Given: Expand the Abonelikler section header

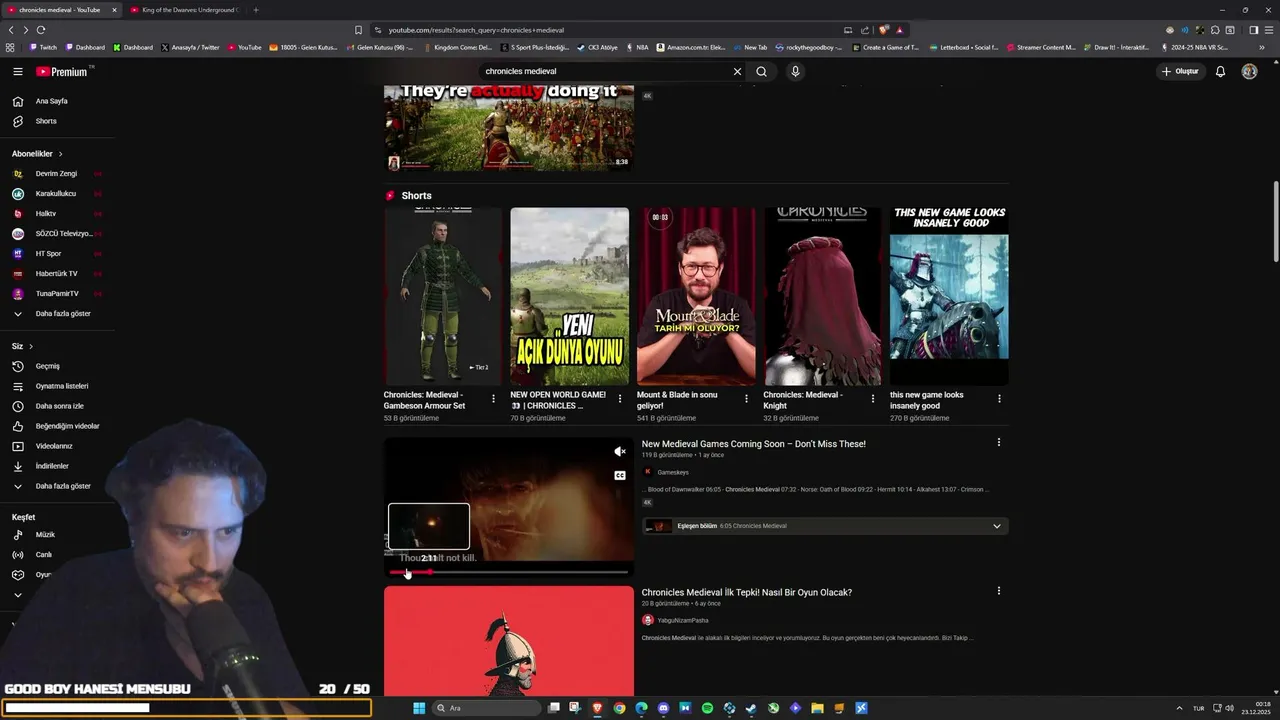Looking at the screenshot, I should tap(37, 154).
